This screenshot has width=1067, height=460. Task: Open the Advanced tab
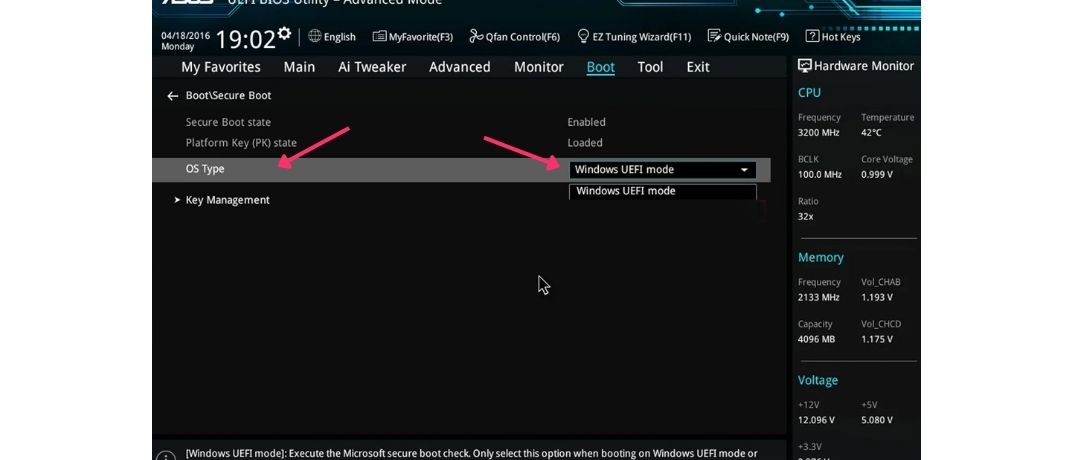coord(459,67)
